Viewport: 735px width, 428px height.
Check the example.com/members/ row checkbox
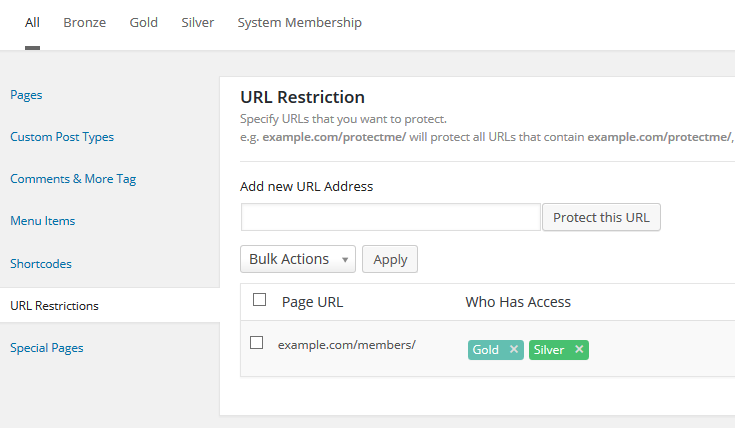tap(257, 343)
